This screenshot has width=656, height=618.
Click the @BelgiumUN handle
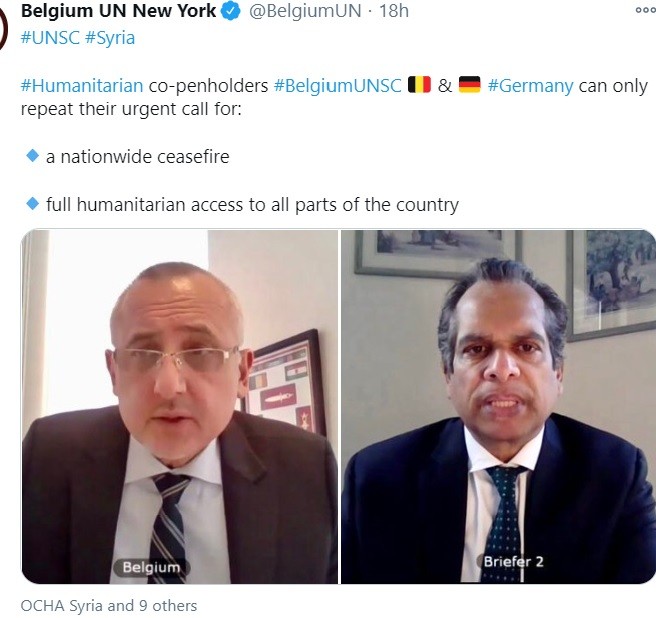(305, 11)
